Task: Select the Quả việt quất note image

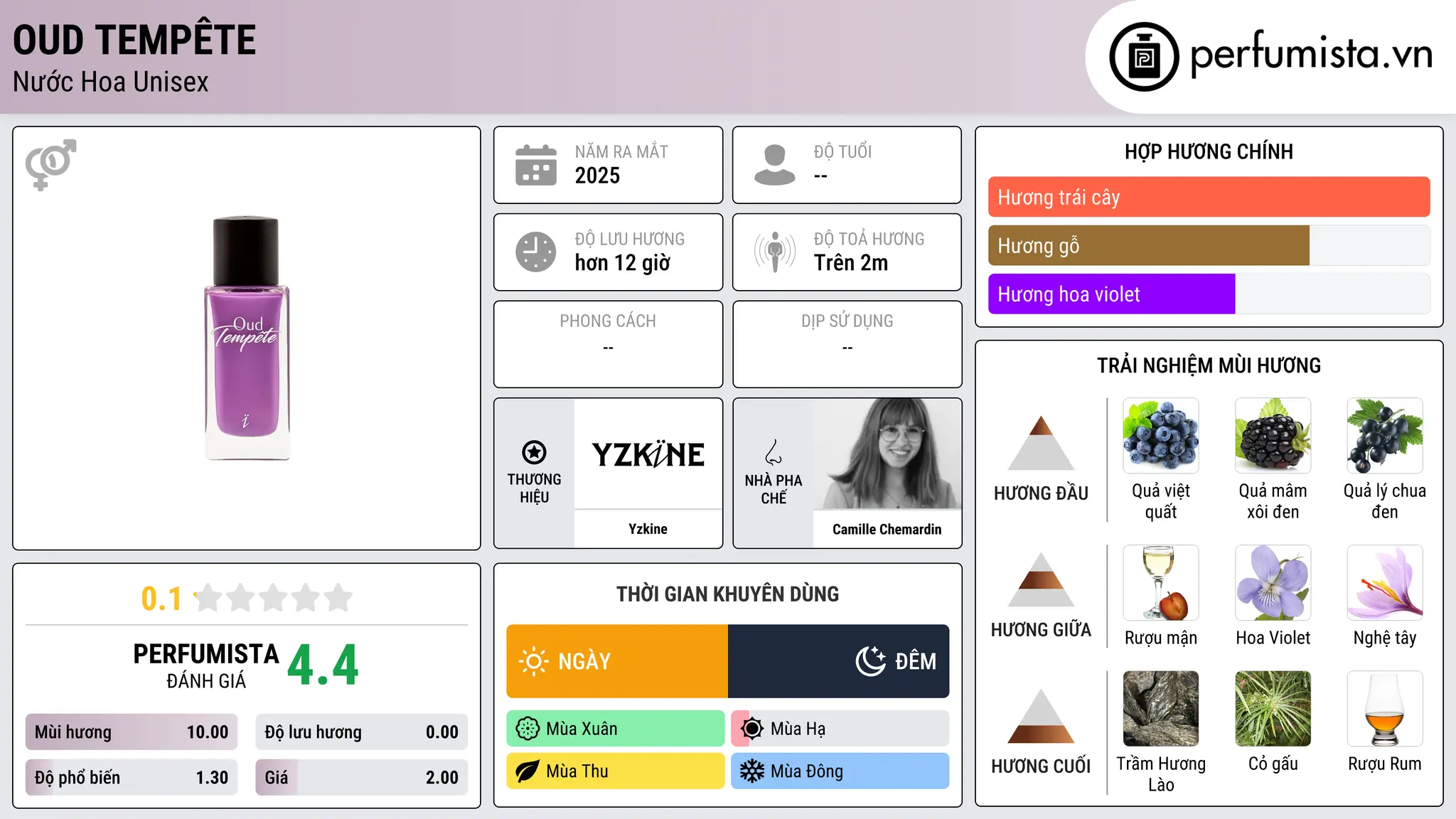Action: coord(1161,436)
